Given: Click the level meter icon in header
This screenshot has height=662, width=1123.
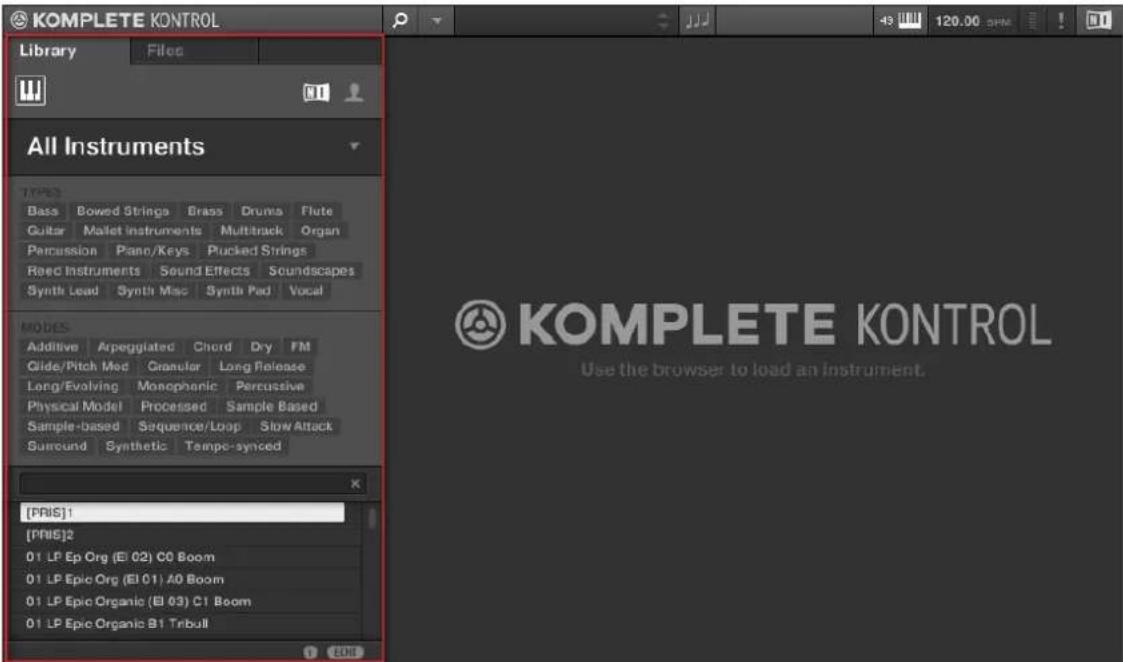Looking at the screenshot, I should tap(1033, 20).
